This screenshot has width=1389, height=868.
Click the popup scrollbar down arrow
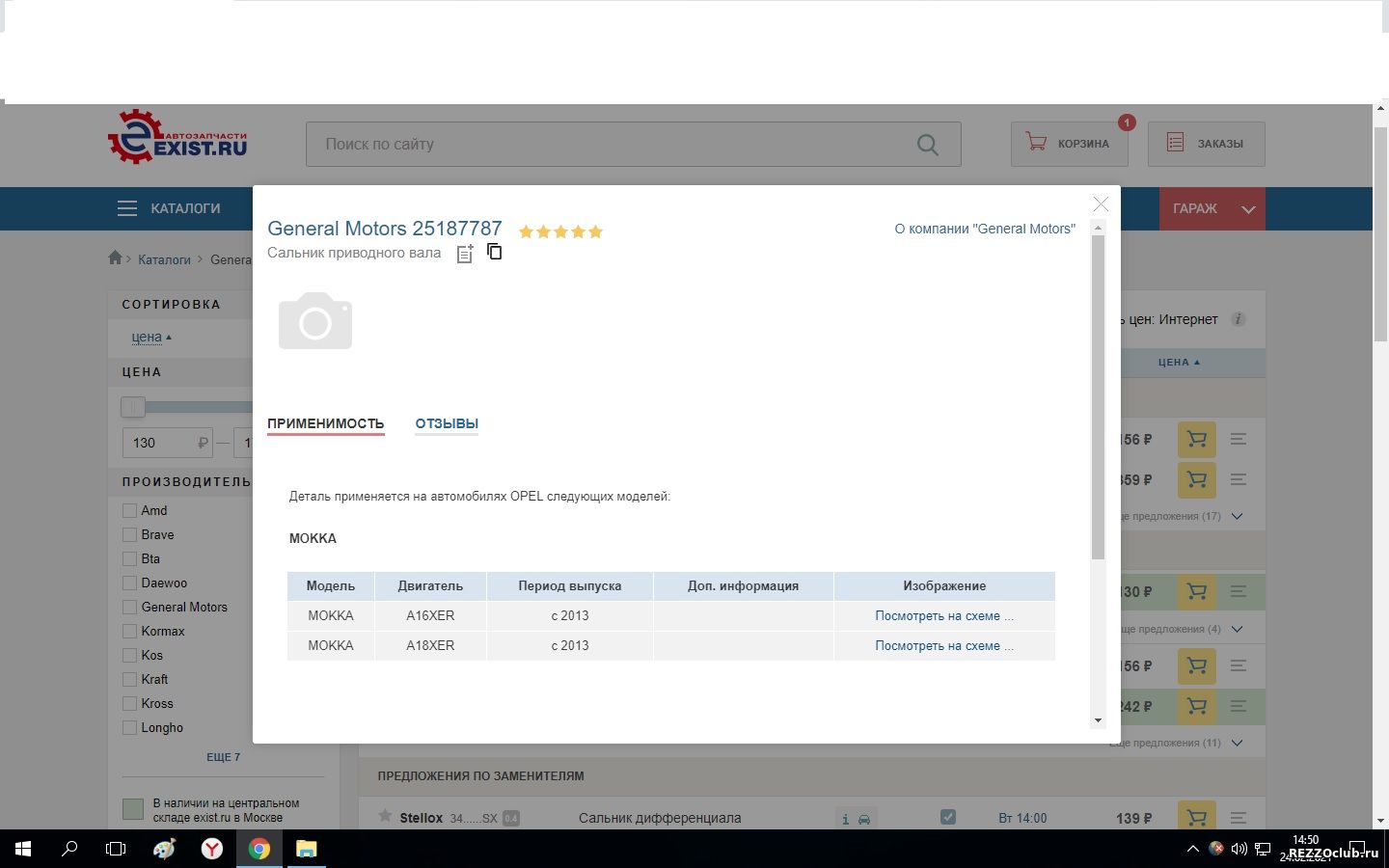(1098, 720)
